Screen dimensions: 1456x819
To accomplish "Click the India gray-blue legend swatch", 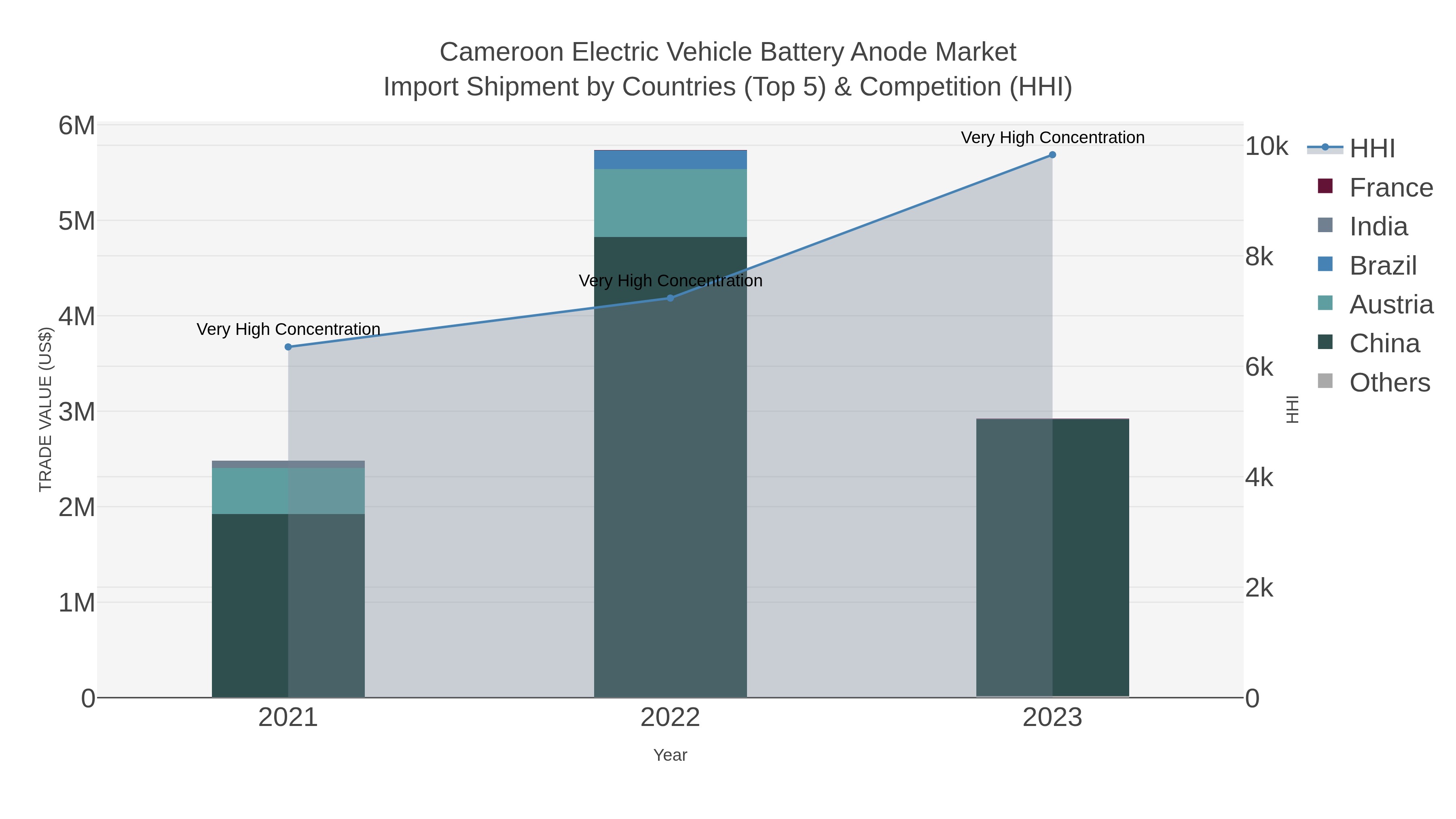I will coord(1325,225).
